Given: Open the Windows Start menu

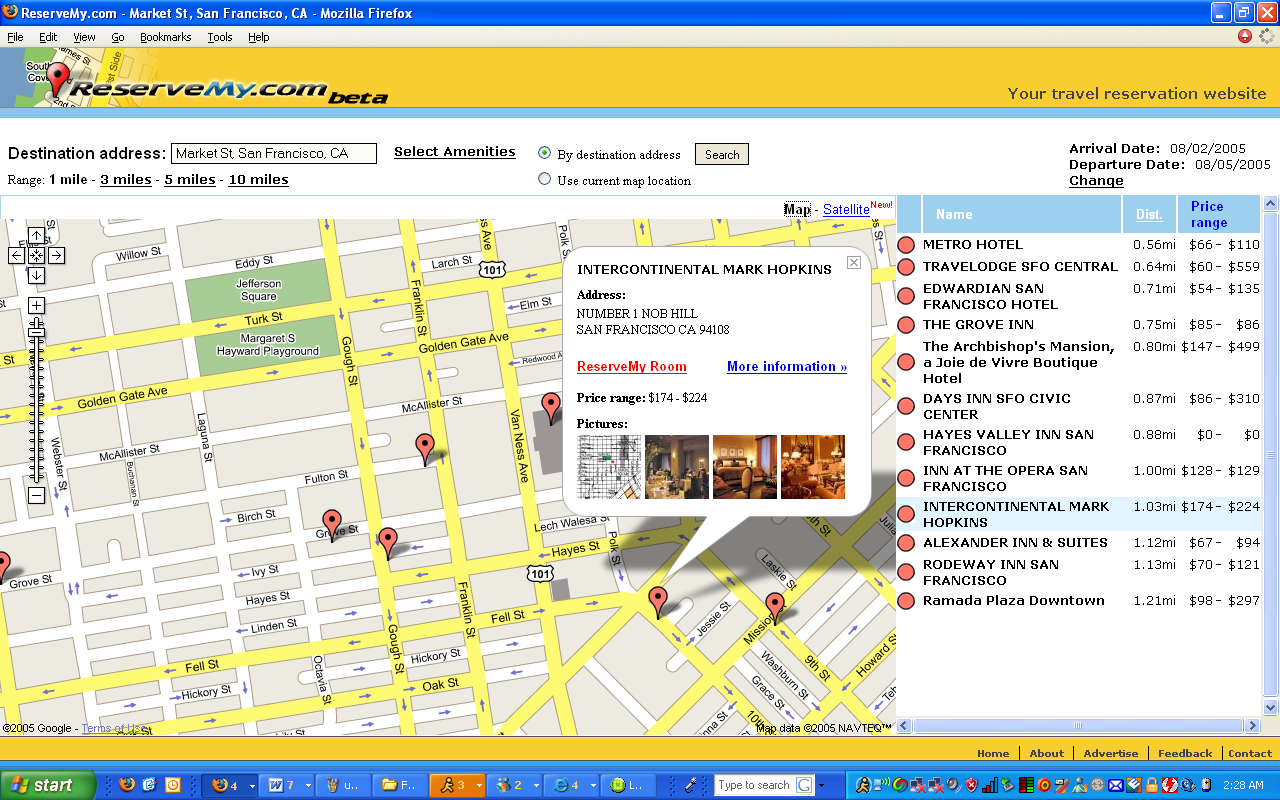Looking at the screenshot, I should (x=48, y=785).
